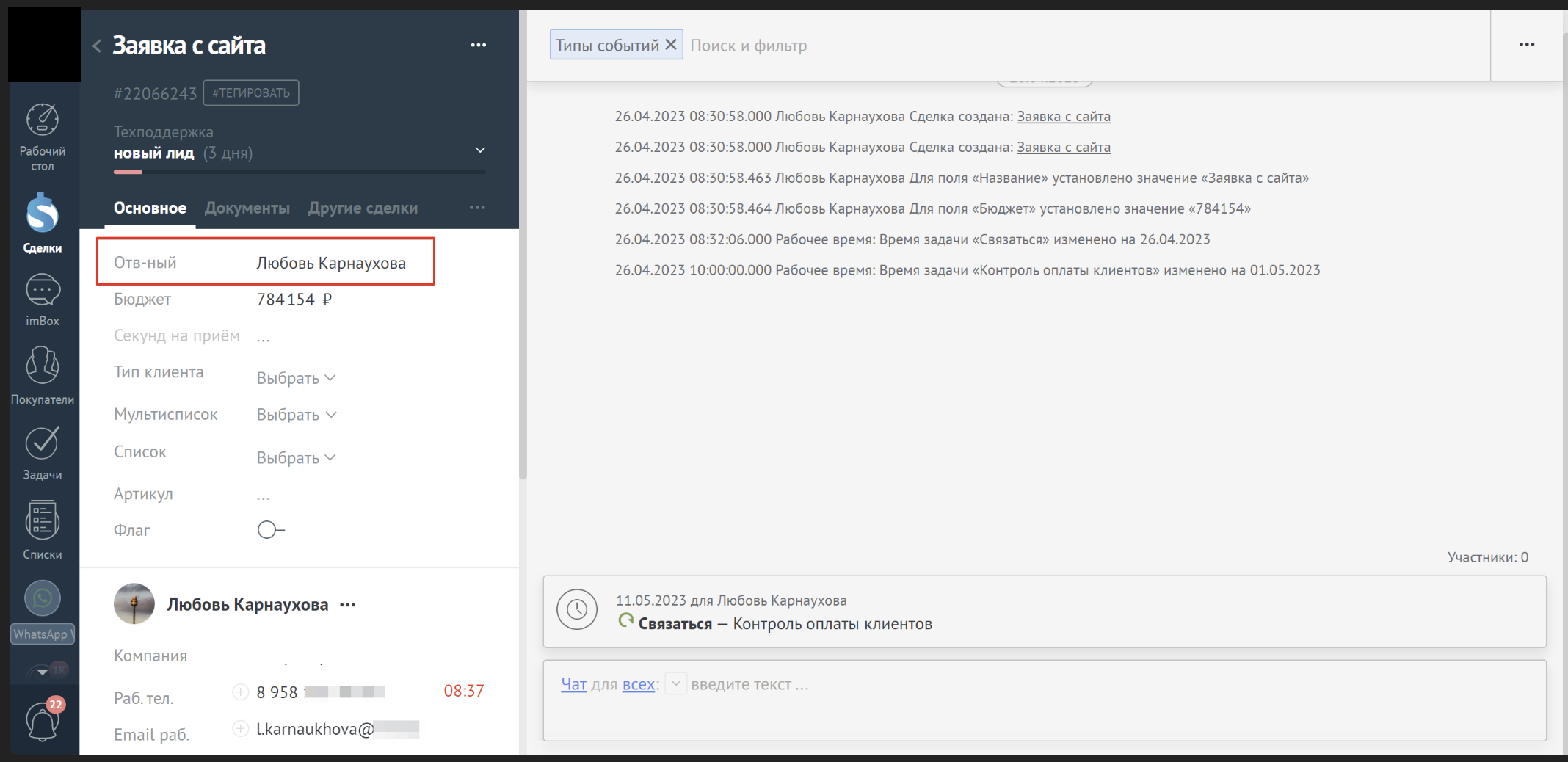The width and height of the screenshot is (1568, 762).
Task: Click the green refresh icon before Связаться
Action: tap(625, 621)
